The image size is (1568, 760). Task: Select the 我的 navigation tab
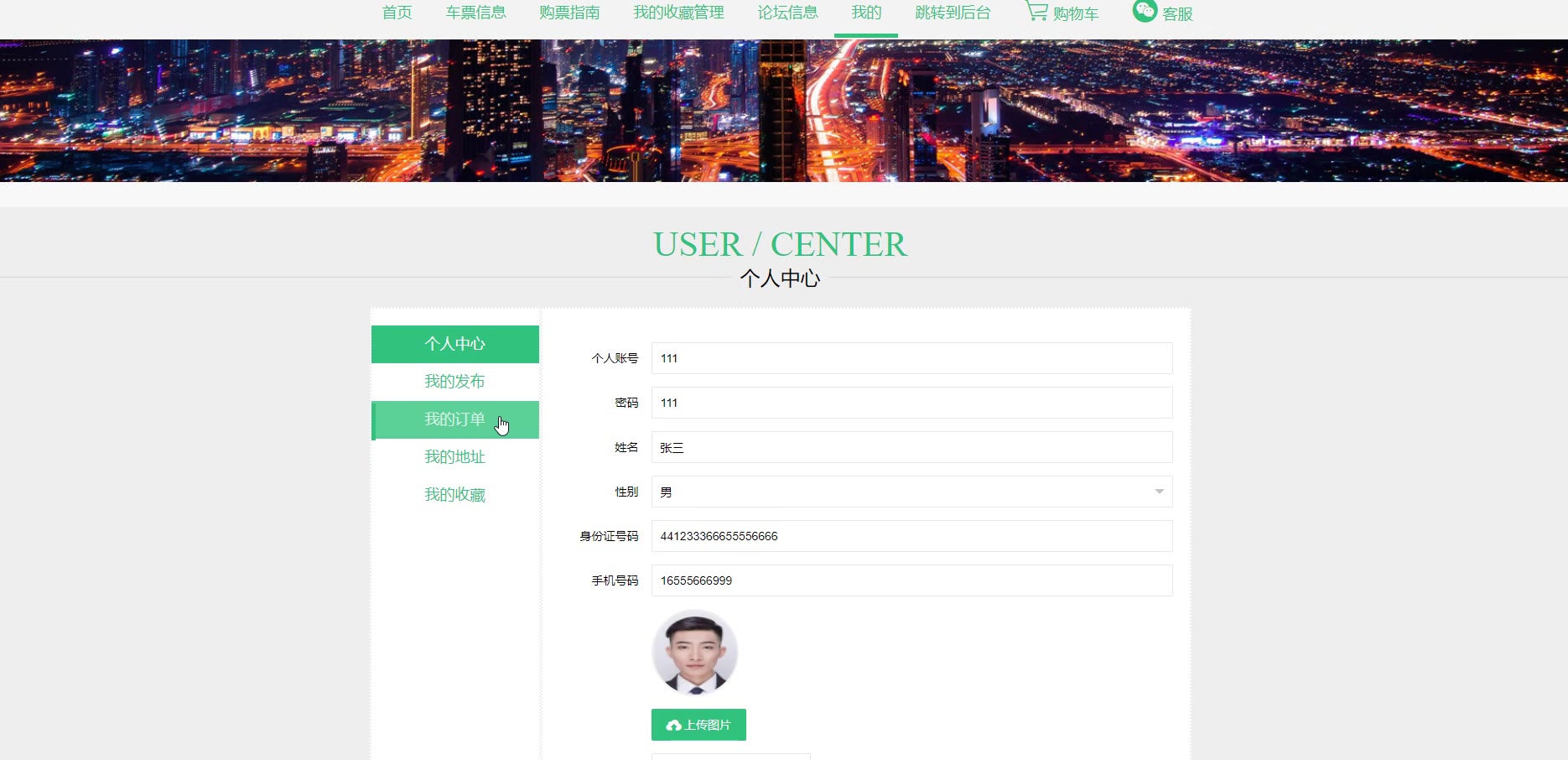pos(866,13)
